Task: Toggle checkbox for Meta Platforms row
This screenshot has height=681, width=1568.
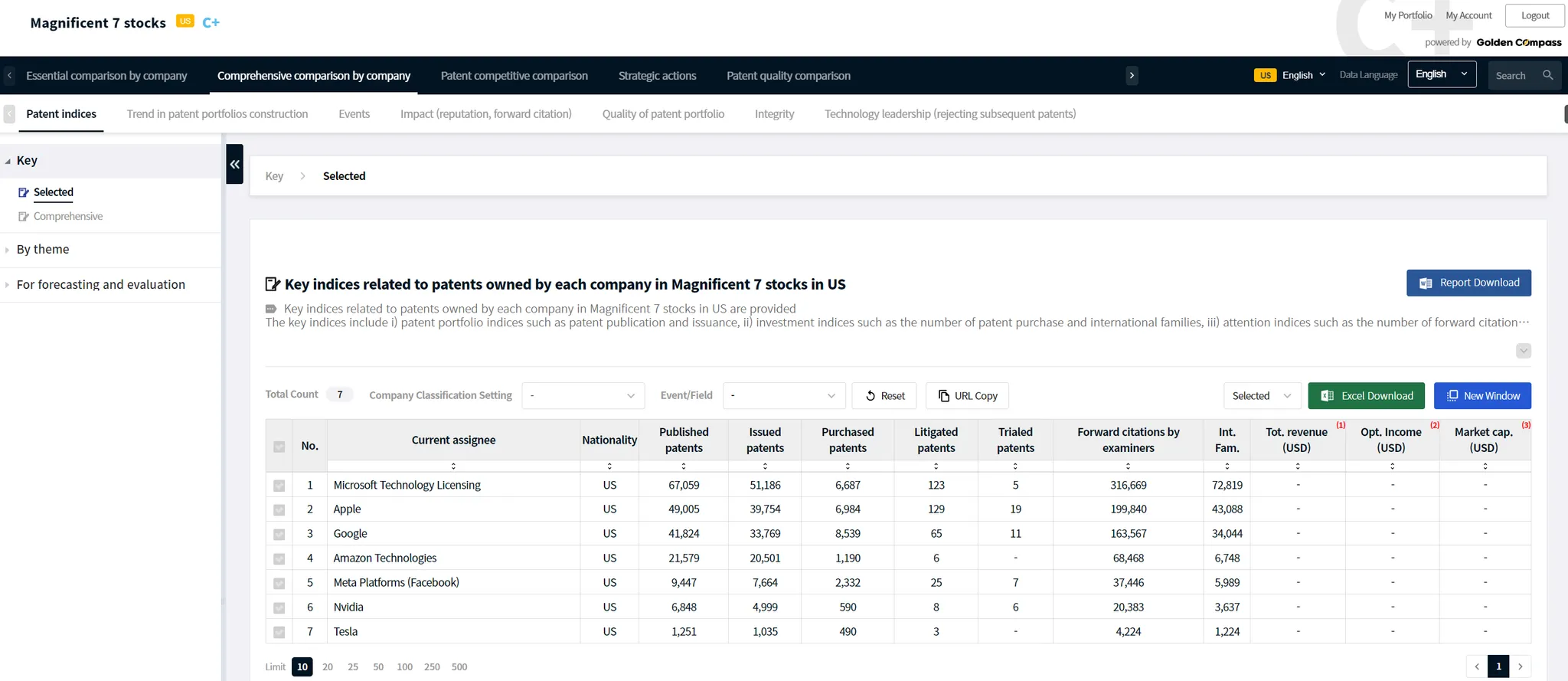Action: (x=279, y=584)
